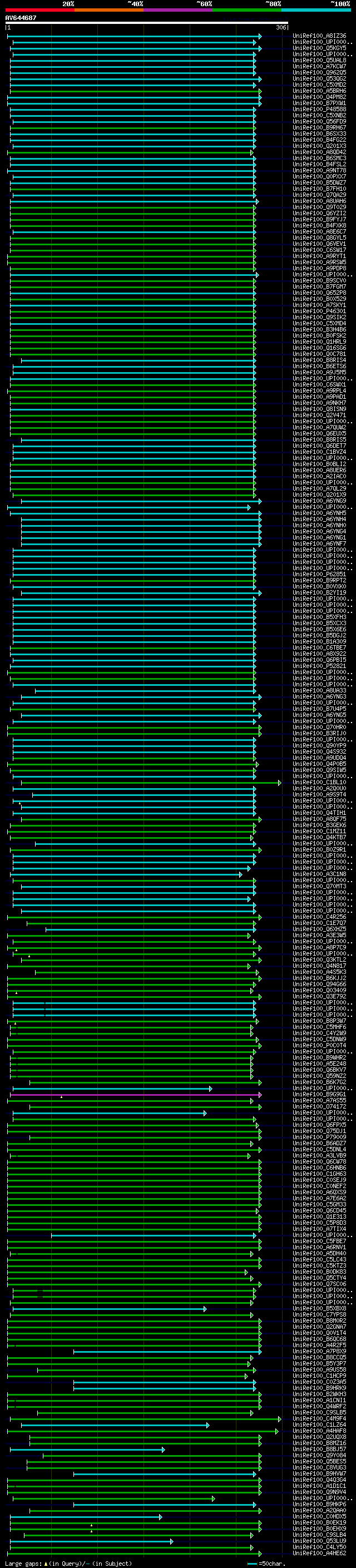Open the UniRef100_A8IZ36 hit label

319,36
